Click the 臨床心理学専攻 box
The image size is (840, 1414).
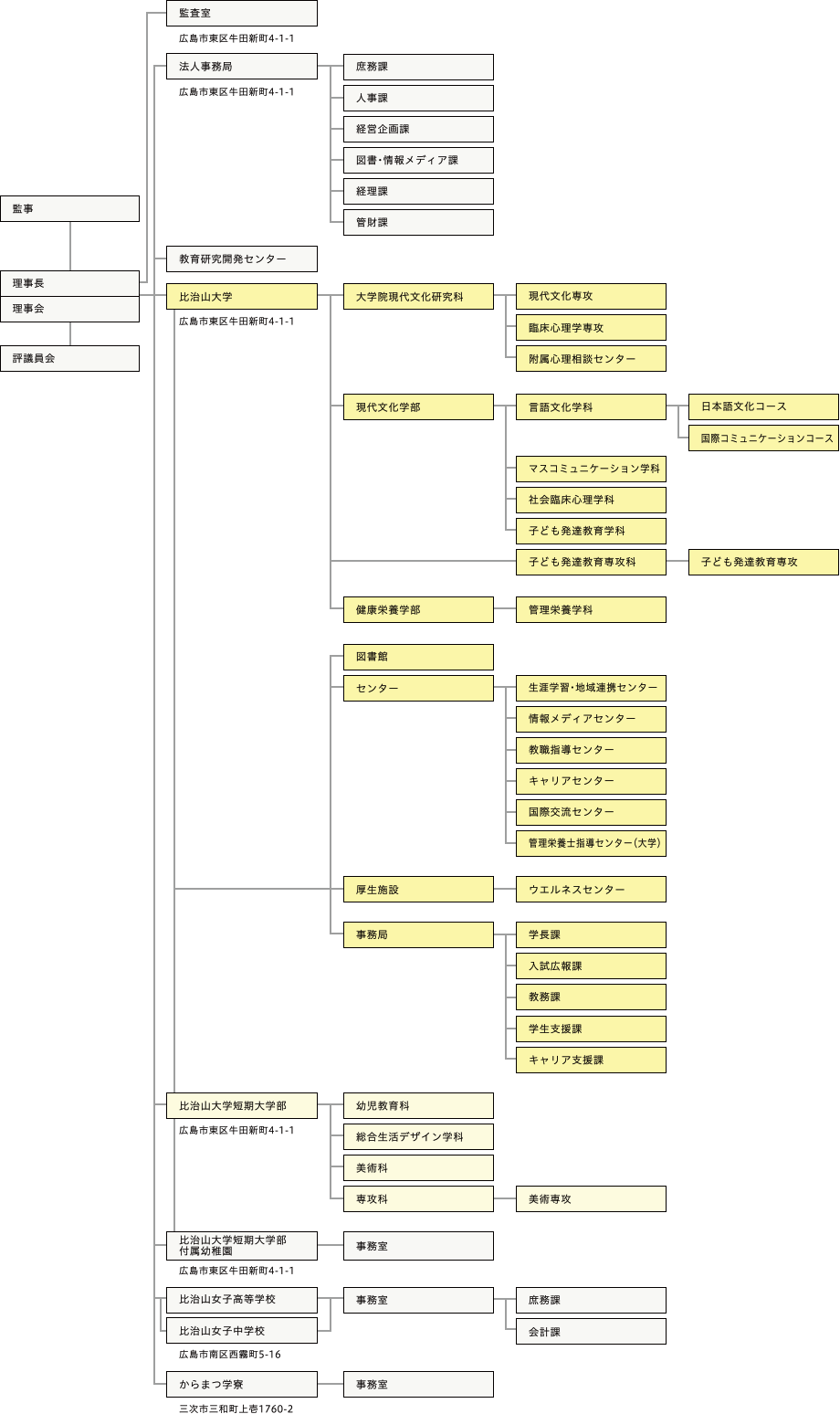pyautogui.click(x=591, y=327)
